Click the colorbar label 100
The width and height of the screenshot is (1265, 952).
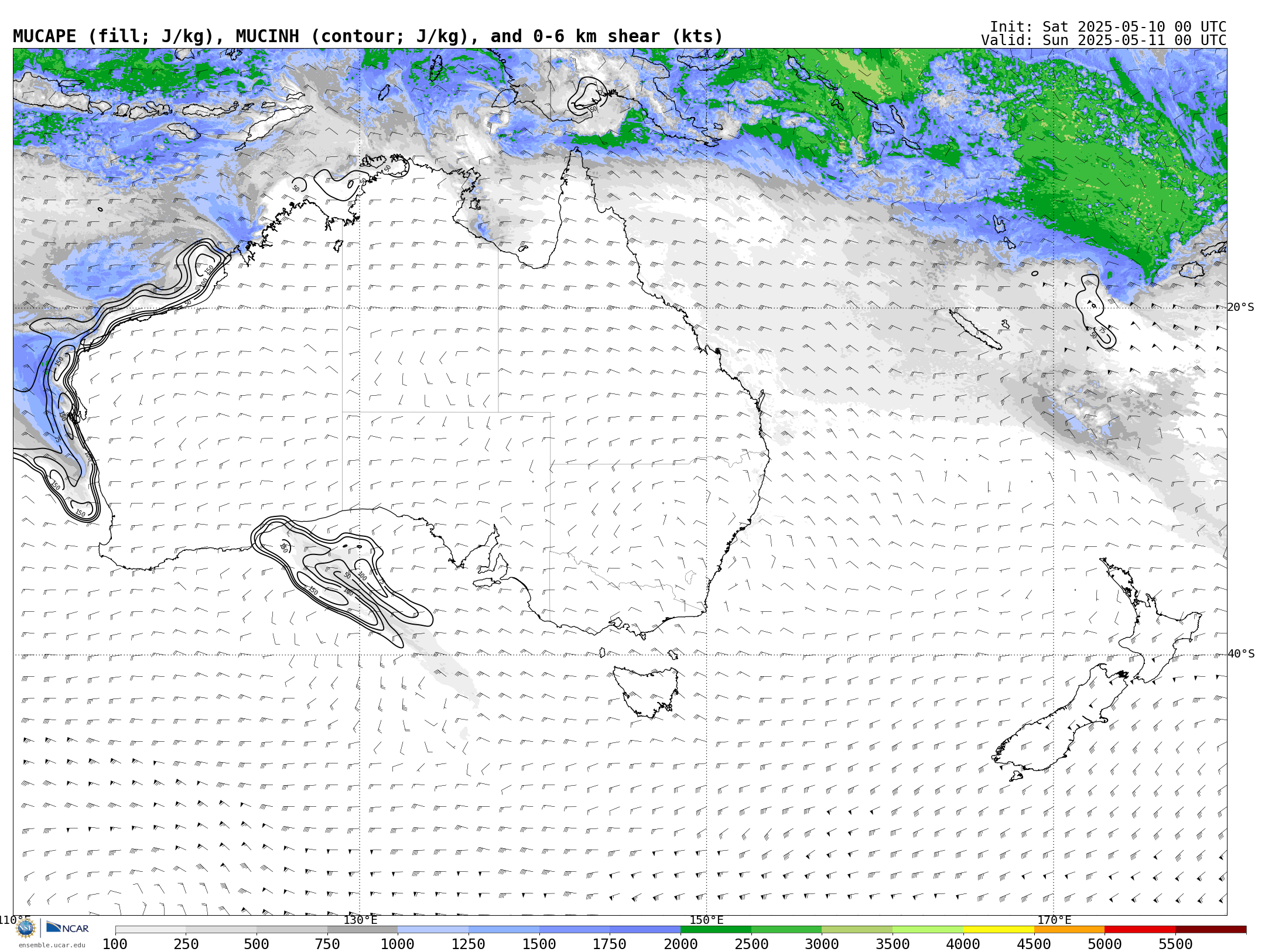pos(115,944)
